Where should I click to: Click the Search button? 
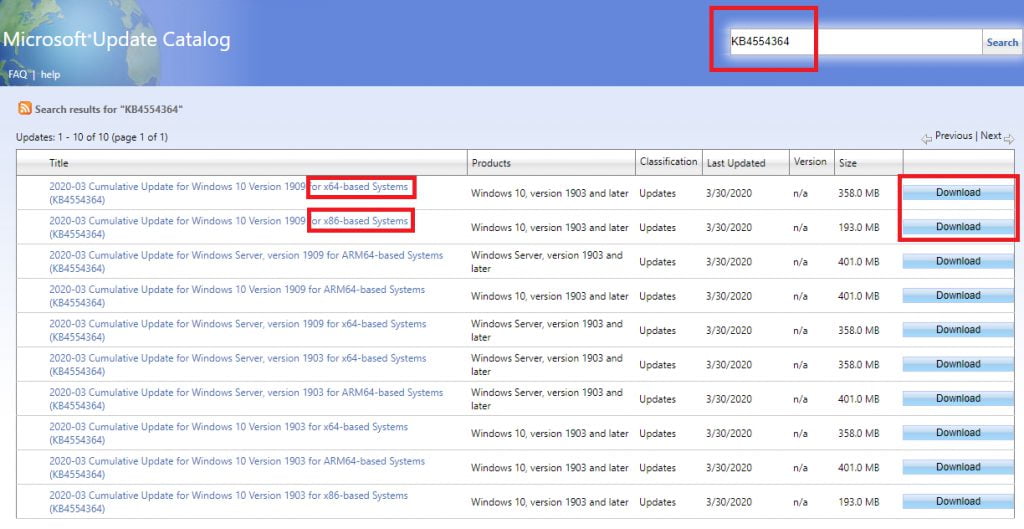(x=1002, y=42)
